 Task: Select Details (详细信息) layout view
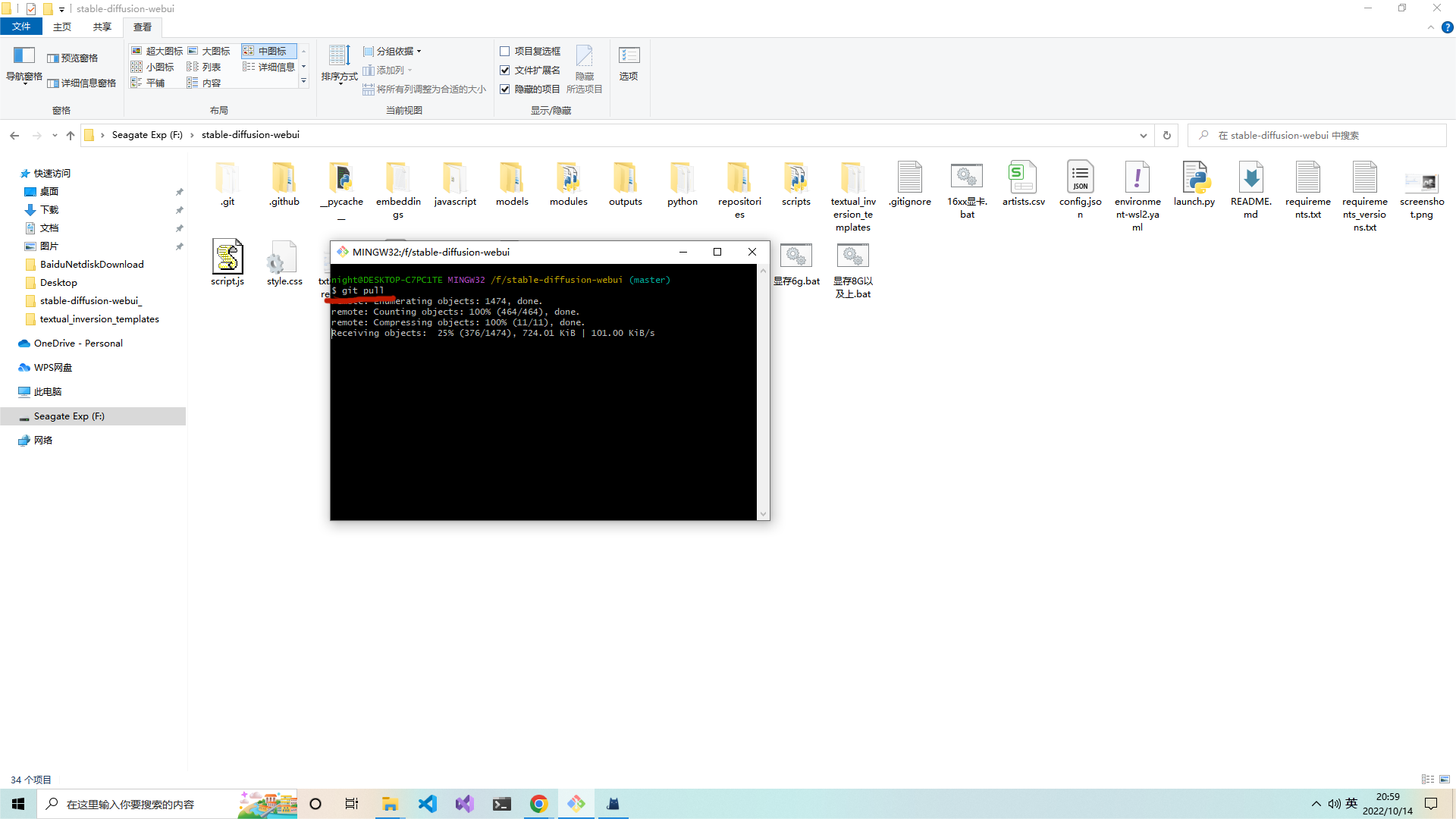tap(270, 67)
